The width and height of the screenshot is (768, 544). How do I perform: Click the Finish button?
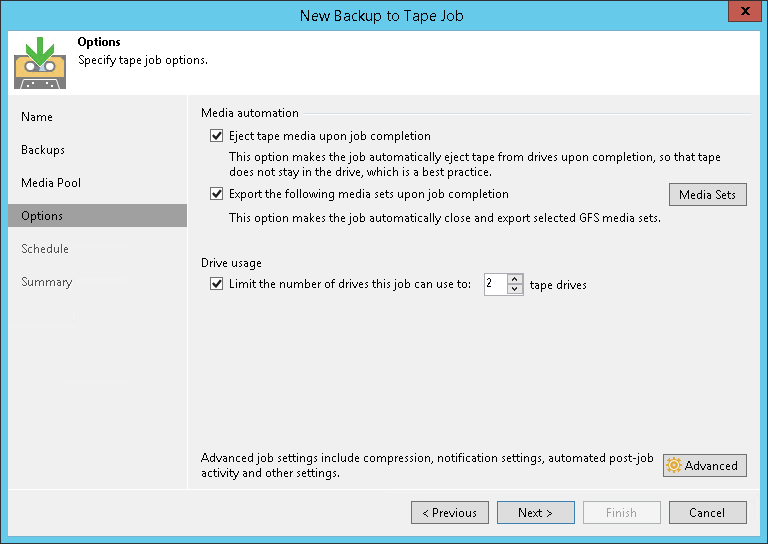[x=621, y=513]
